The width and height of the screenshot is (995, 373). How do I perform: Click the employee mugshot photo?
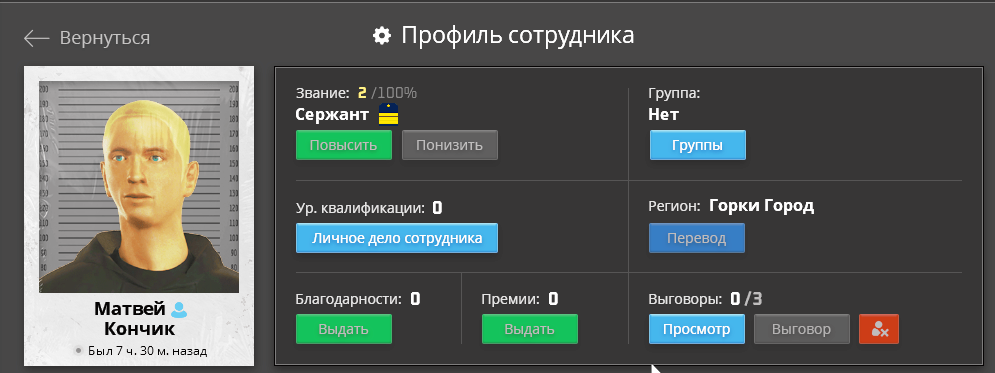coord(139,186)
